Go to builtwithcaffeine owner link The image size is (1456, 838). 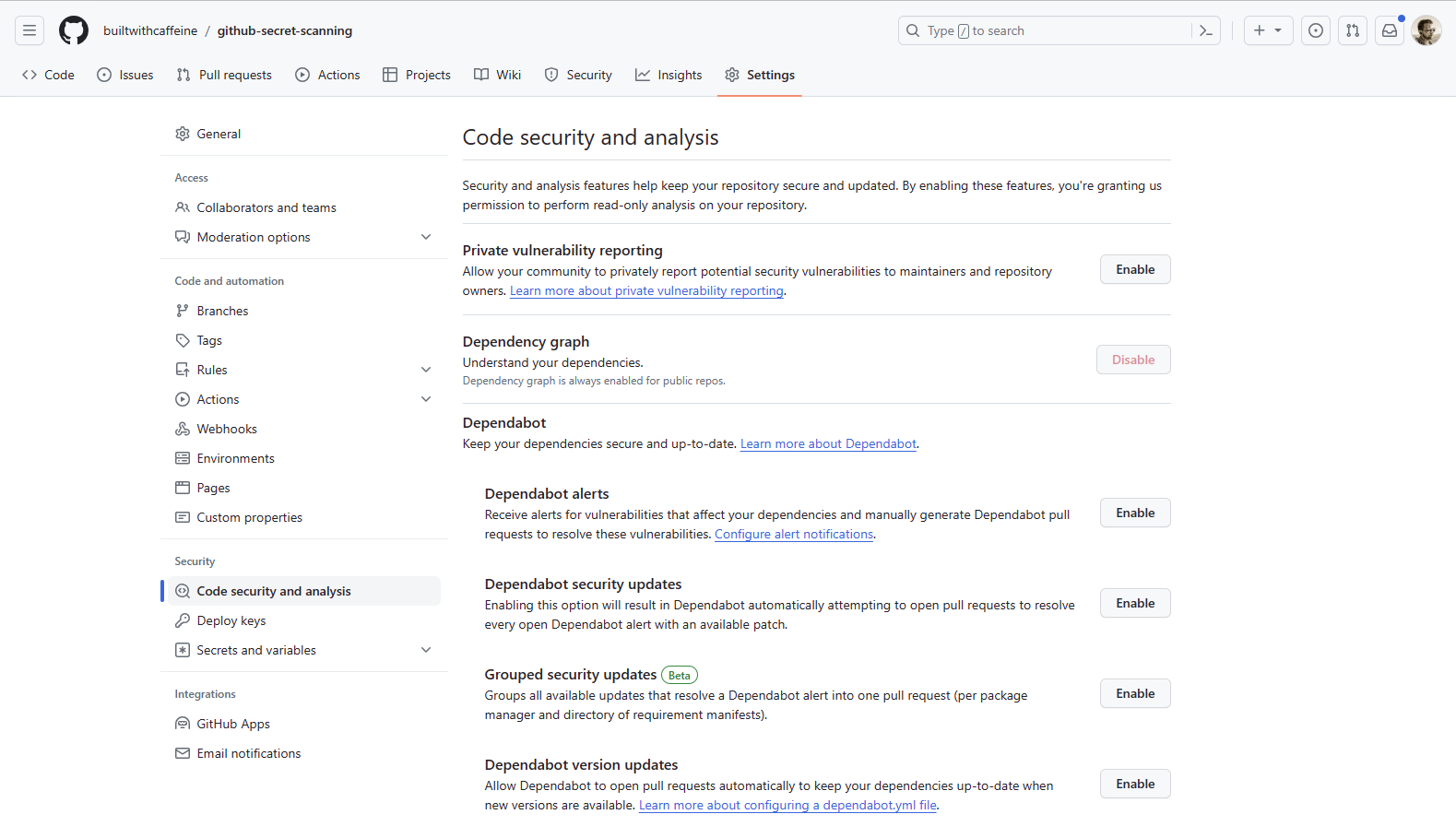point(150,30)
